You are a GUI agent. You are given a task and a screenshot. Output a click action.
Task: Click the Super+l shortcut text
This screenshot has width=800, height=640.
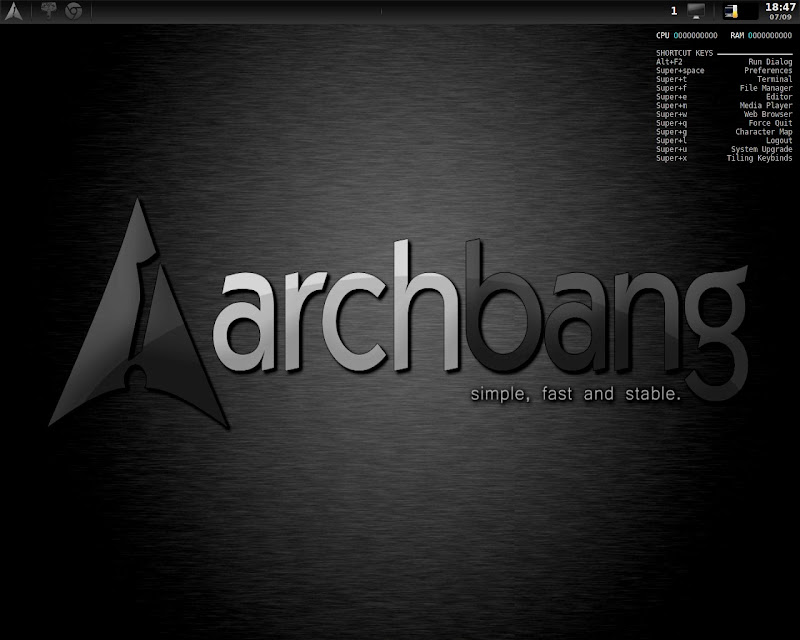click(x=671, y=140)
